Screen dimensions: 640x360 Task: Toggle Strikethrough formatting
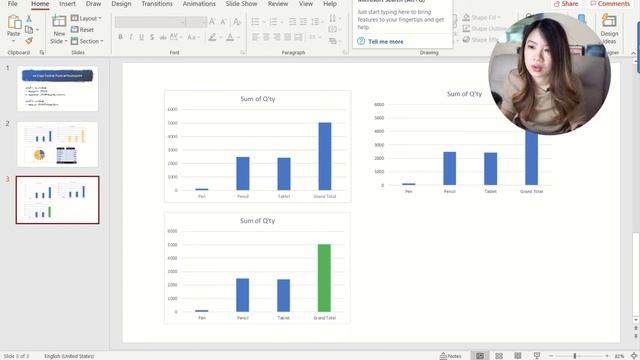pyautogui.click(x=162, y=37)
